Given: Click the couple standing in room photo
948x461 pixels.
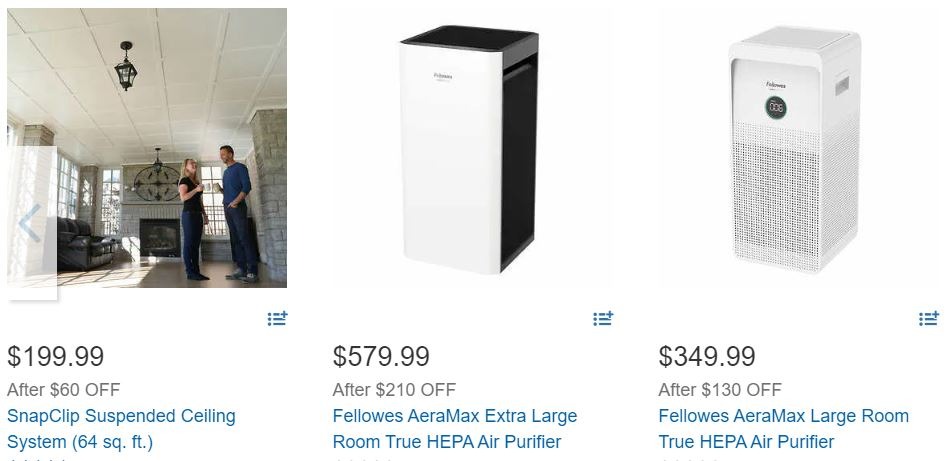Looking at the screenshot, I should pyautogui.click(x=216, y=214).
